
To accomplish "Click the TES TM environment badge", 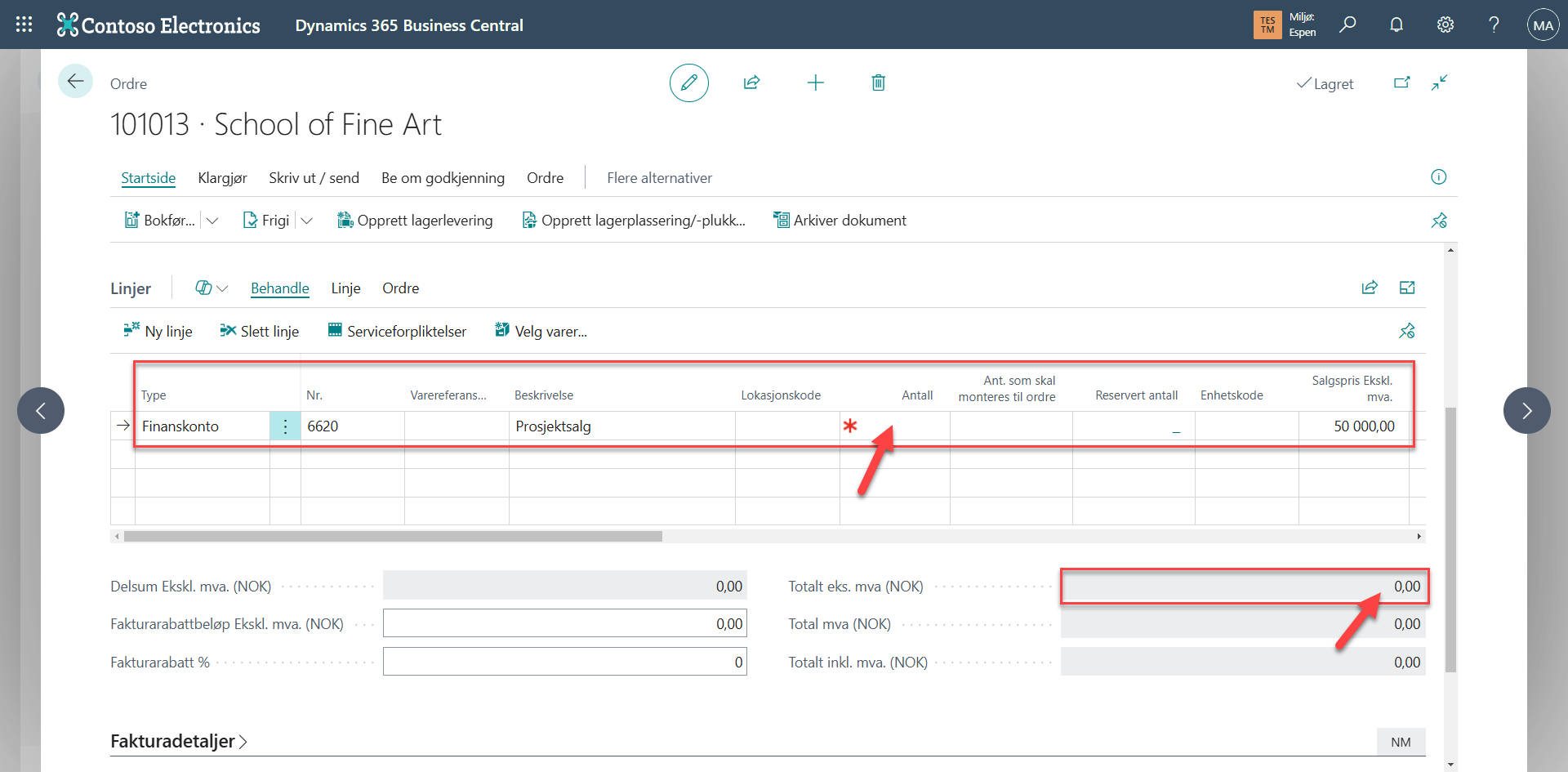I will pos(1267,25).
